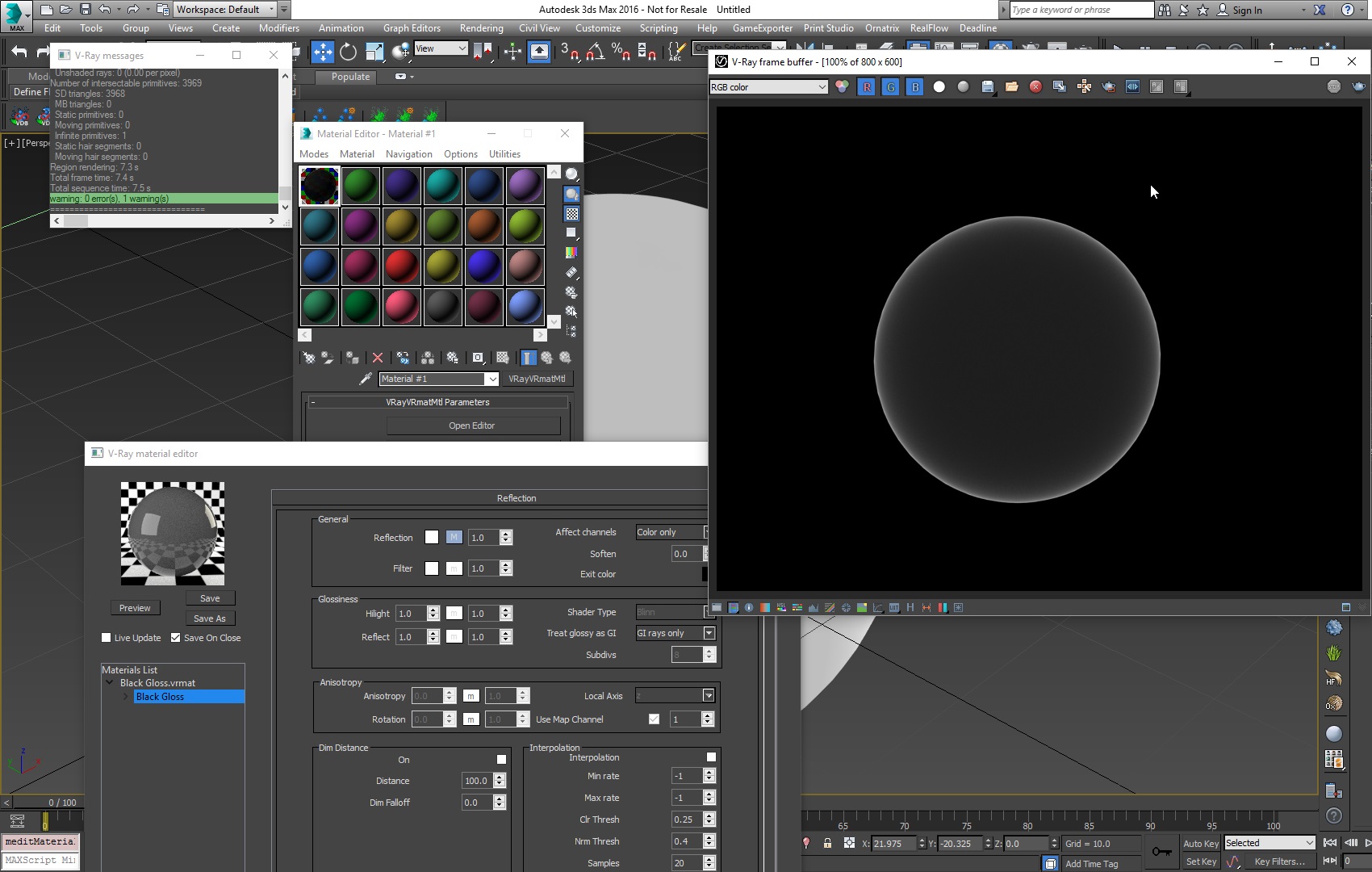Click the Exit color swatch
Image resolution: width=1372 pixels, height=872 pixels.
705,574
